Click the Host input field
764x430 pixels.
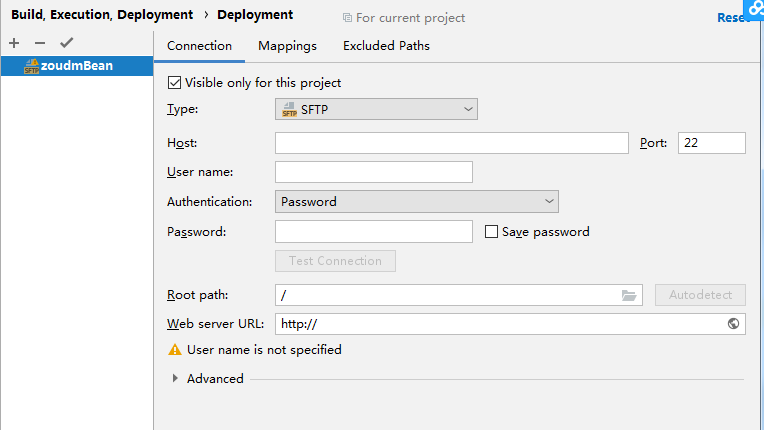451,143
